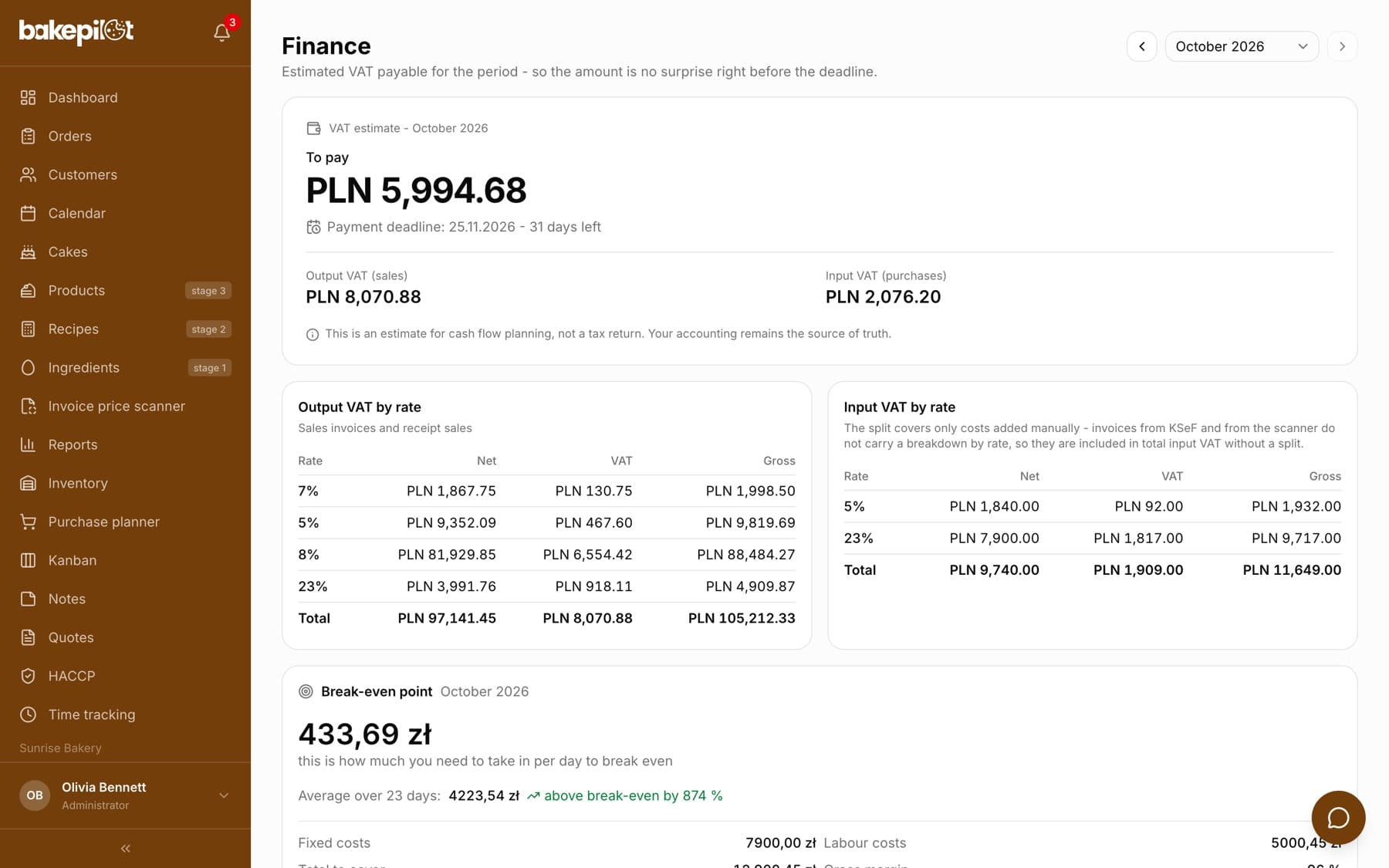This screenshot has height=868, width=1389.
Task: Open the chat support bubble
Action: coord(1338,818)
